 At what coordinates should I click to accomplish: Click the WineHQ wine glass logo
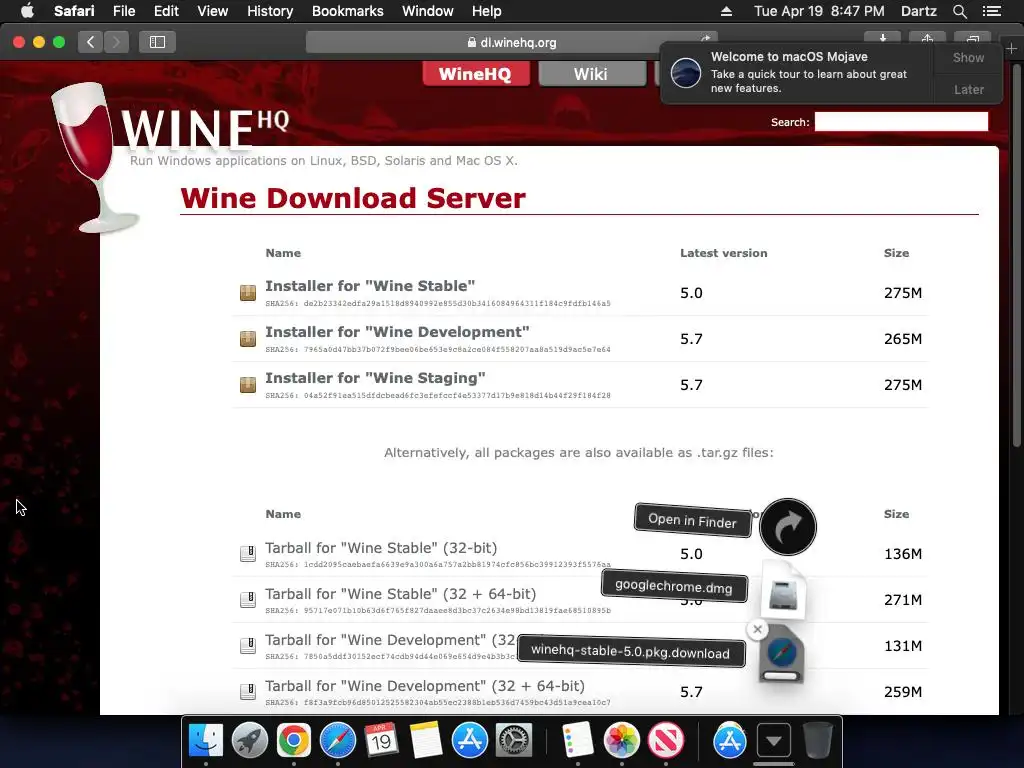[95, 157]
